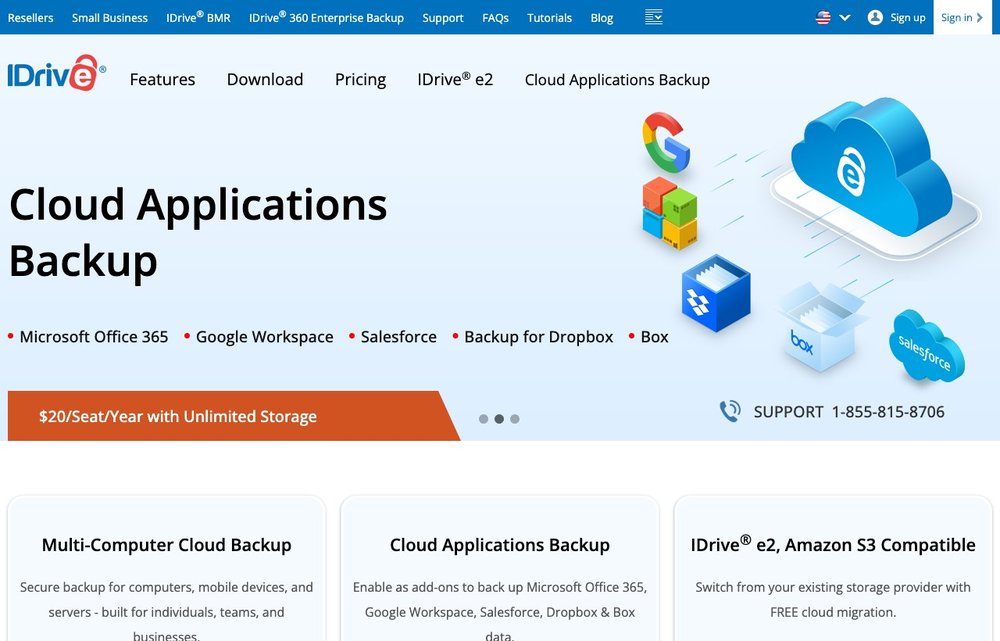Image resolution: width=1000 pixels, height=641 pixels.
Task: Click Backup for Dropbox bullet text
Action: click(539, 337)
